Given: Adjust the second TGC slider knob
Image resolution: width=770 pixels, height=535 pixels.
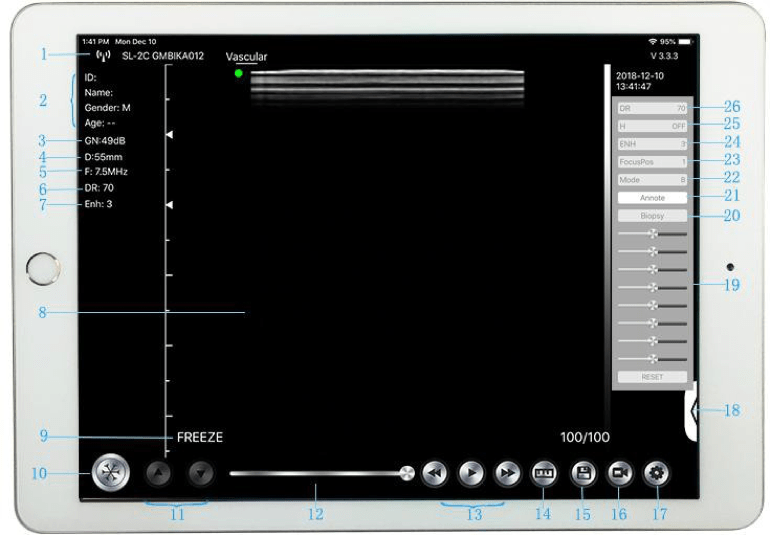Looking at the screenshot, I should click(653, 252).
